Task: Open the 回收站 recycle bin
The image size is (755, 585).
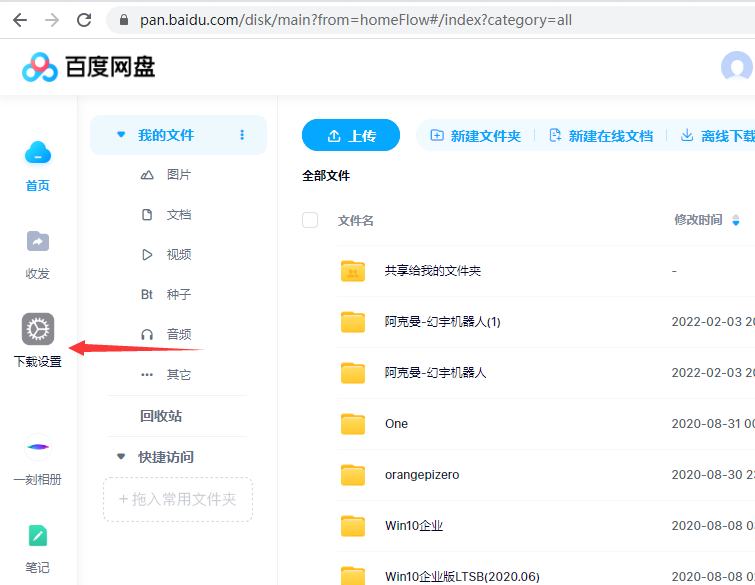Action: point(160,416)
